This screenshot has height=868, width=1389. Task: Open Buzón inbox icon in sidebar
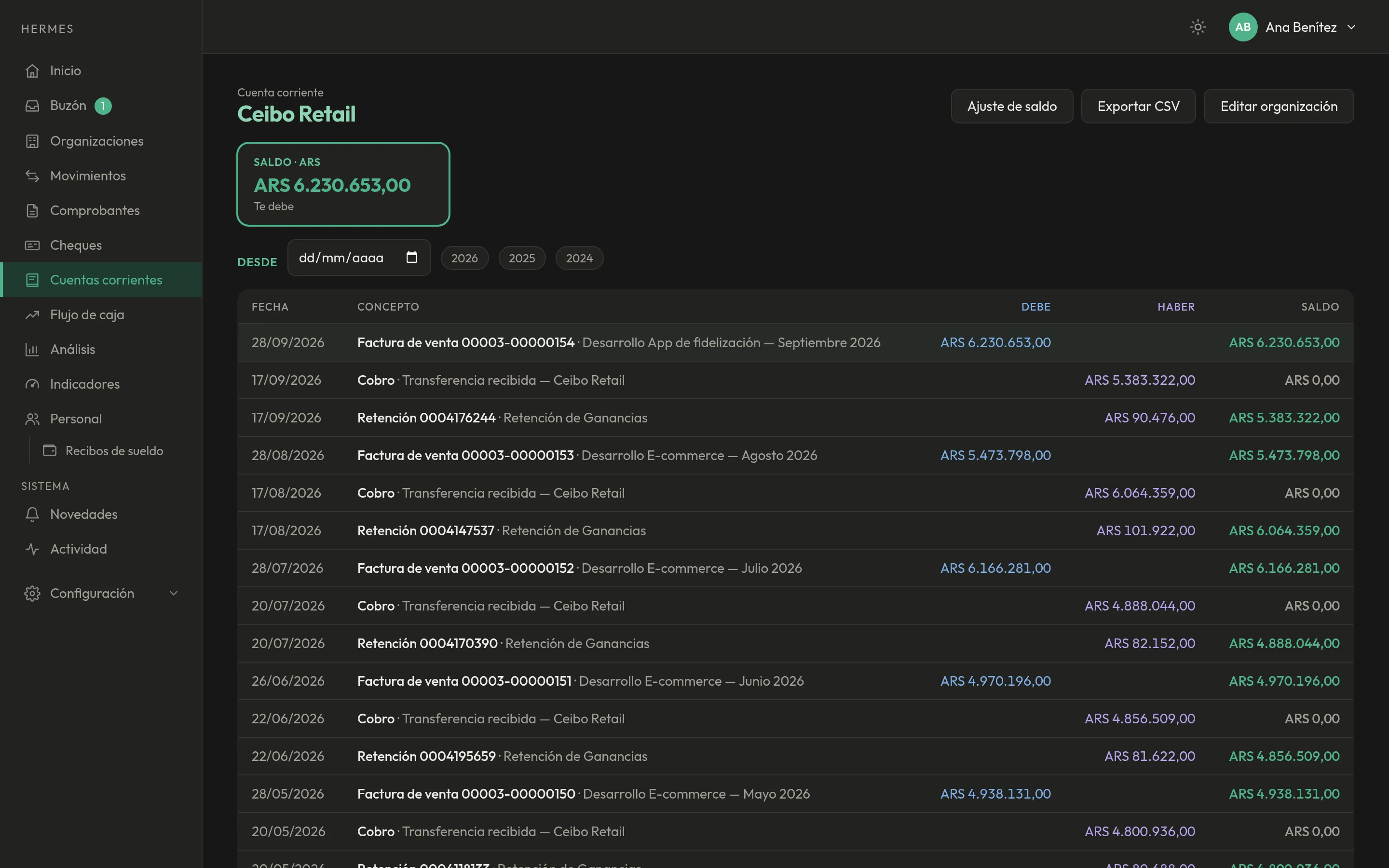tap(32, 106)
